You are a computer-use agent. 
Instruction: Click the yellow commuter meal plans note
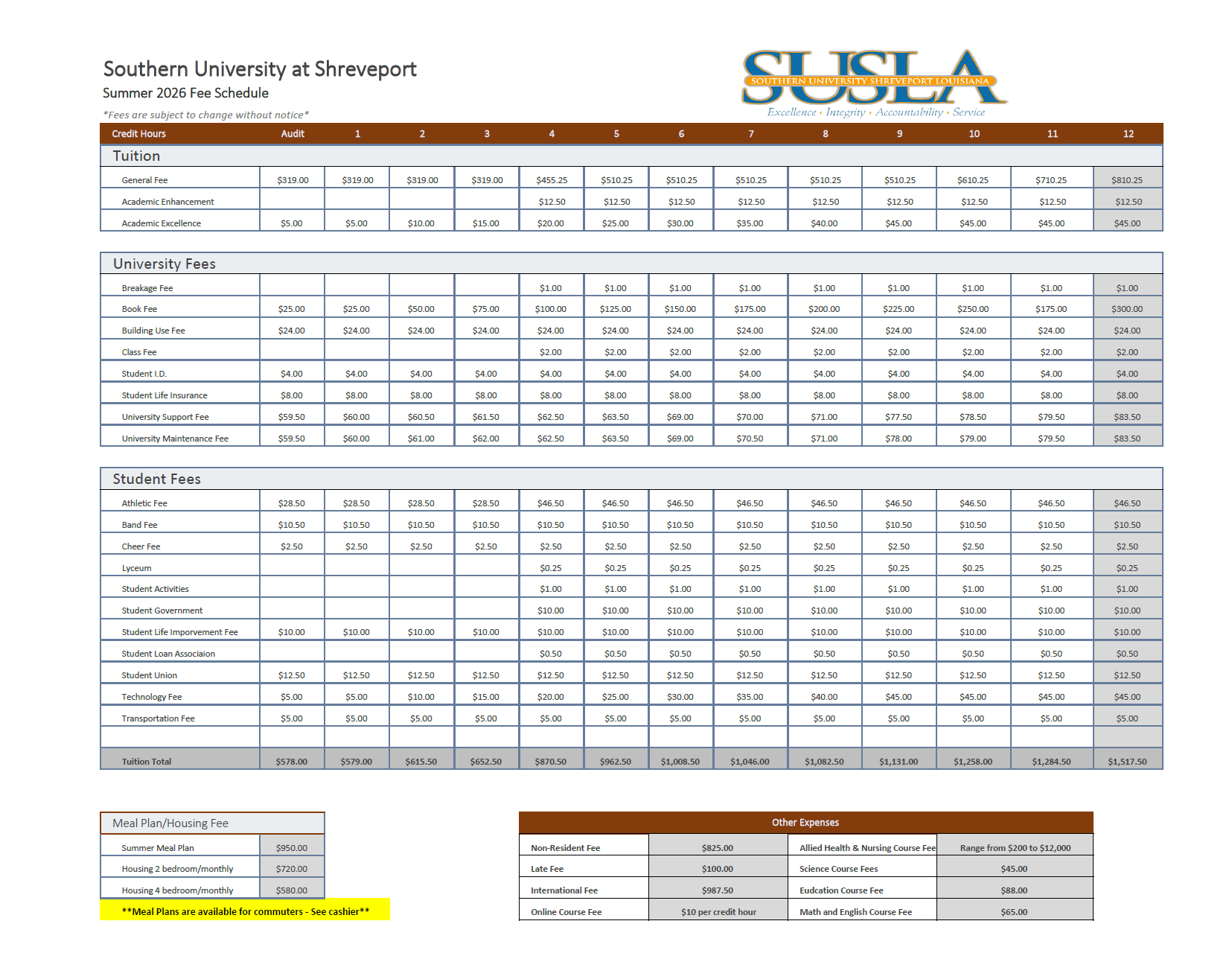(x=245, y=910)
